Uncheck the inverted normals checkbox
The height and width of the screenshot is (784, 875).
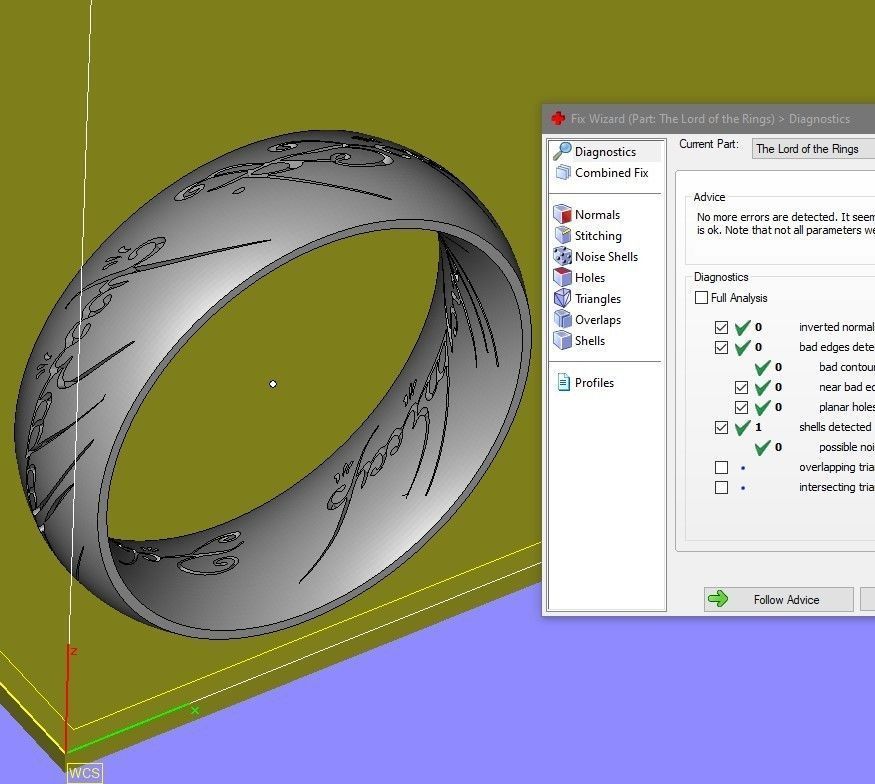pyautogui.click(x=721, y=327)
